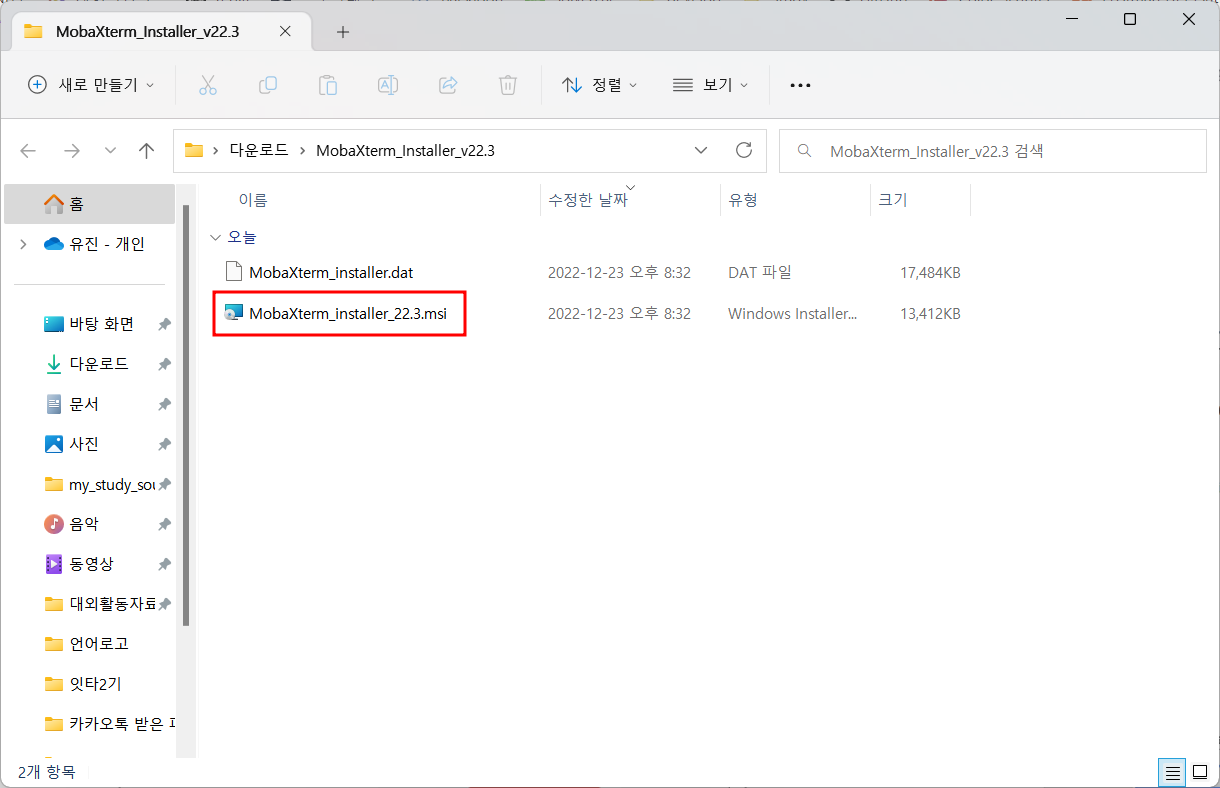Sort by 수정한 날짜 column header
The height and width of the screenshot is (788, 1220).
click(x=587, y=200)
